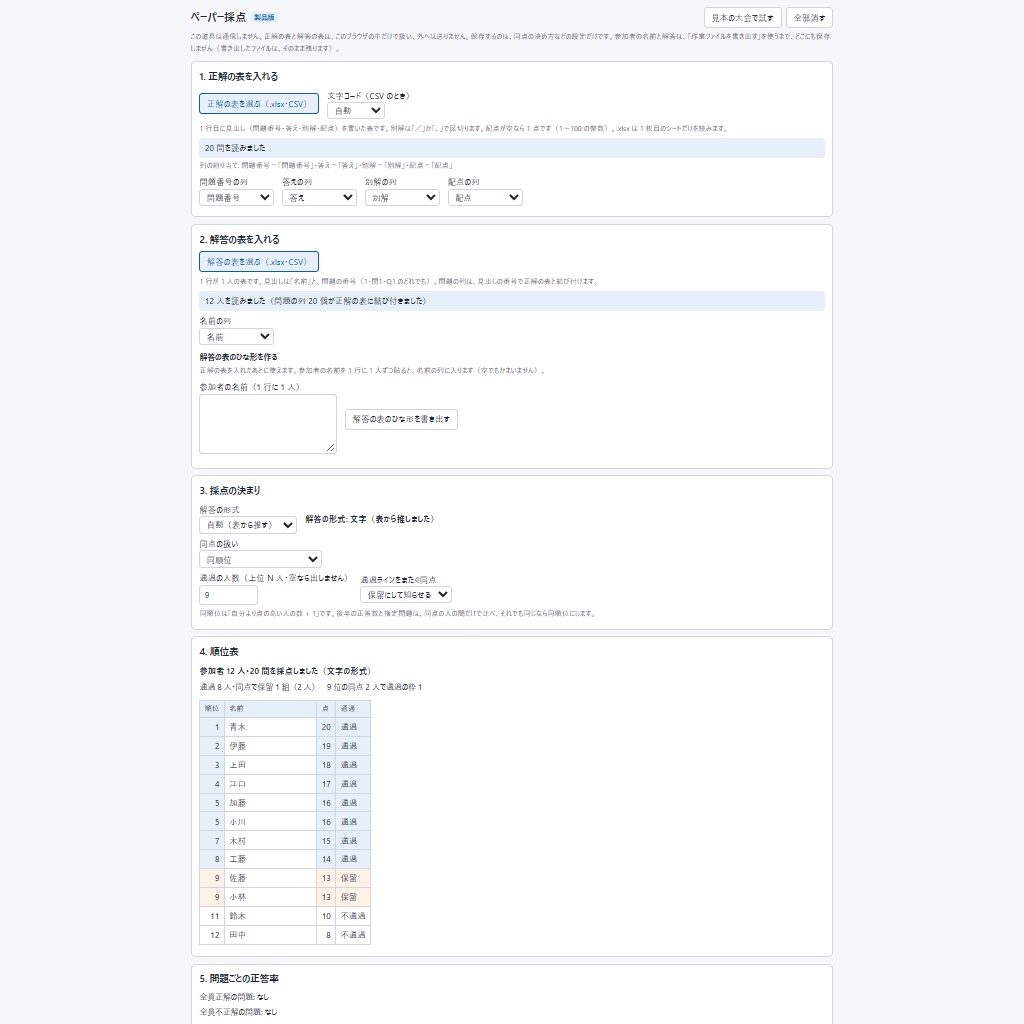Click the name 小川 in the ranking table
This screenshot has width=1024, height=1024.
pos(238,822)
